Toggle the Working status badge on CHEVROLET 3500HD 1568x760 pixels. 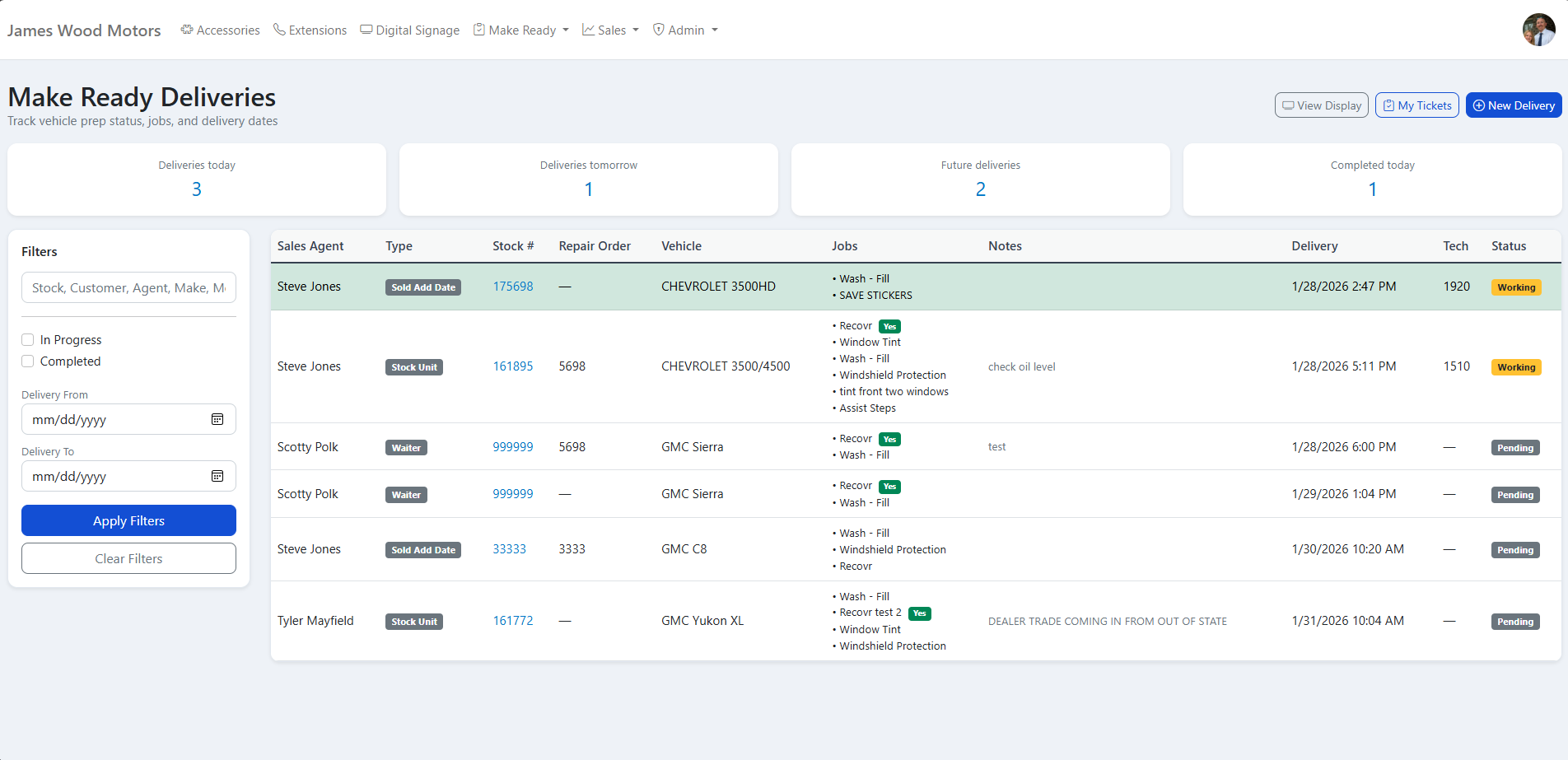1515,287
